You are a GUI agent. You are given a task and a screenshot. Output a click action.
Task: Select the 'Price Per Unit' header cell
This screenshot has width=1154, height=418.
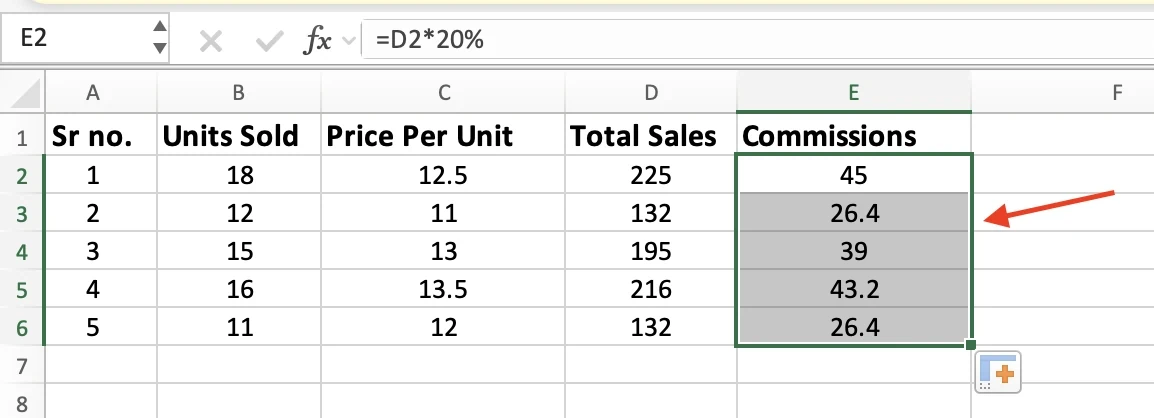443,136
